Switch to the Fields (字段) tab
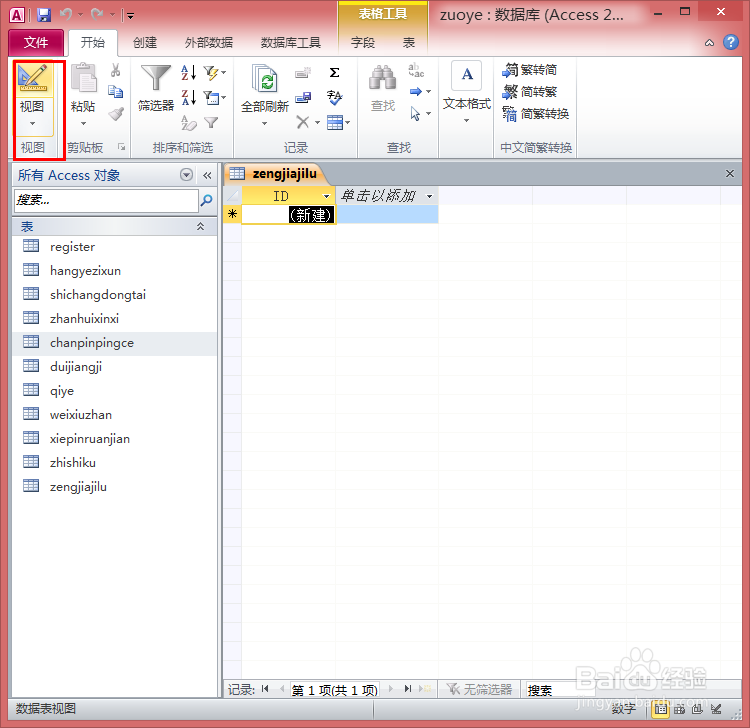 (363, 43)
